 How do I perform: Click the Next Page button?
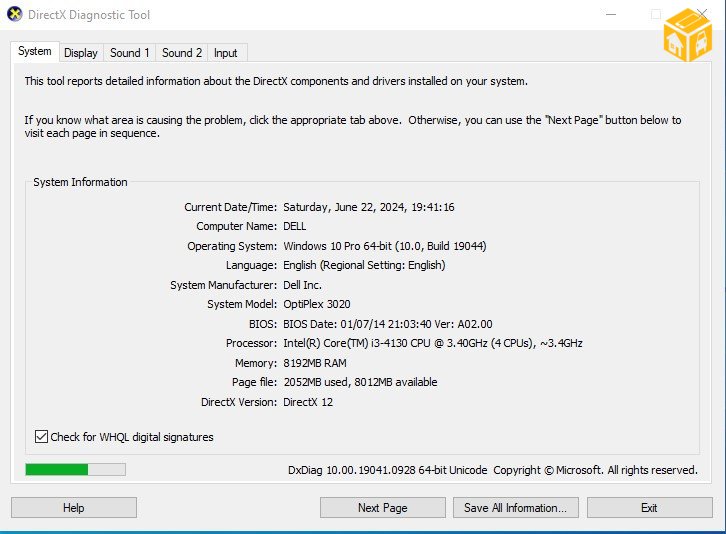382,508
